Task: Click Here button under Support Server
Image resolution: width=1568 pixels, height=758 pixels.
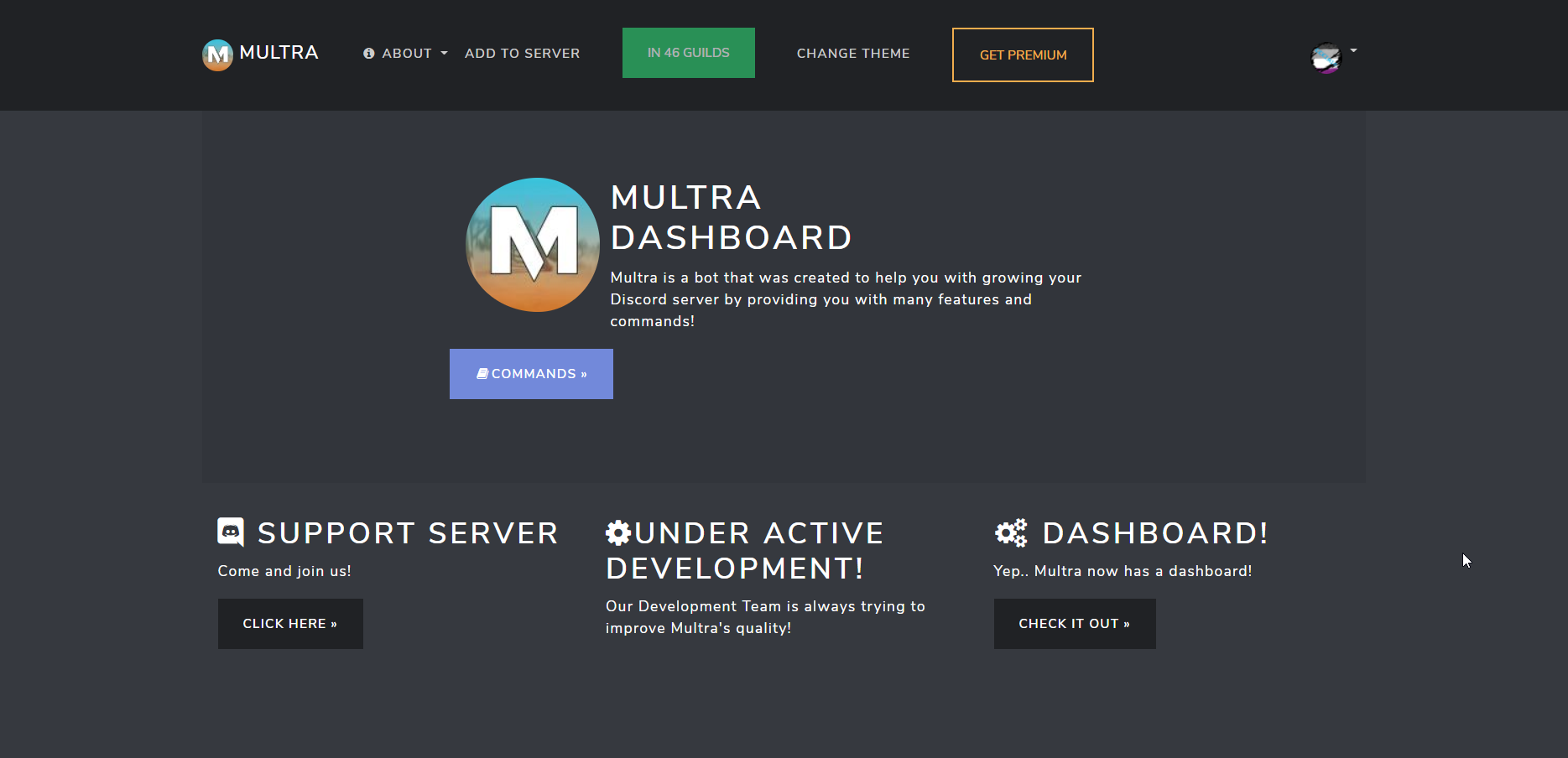Action: pos(290,624)
